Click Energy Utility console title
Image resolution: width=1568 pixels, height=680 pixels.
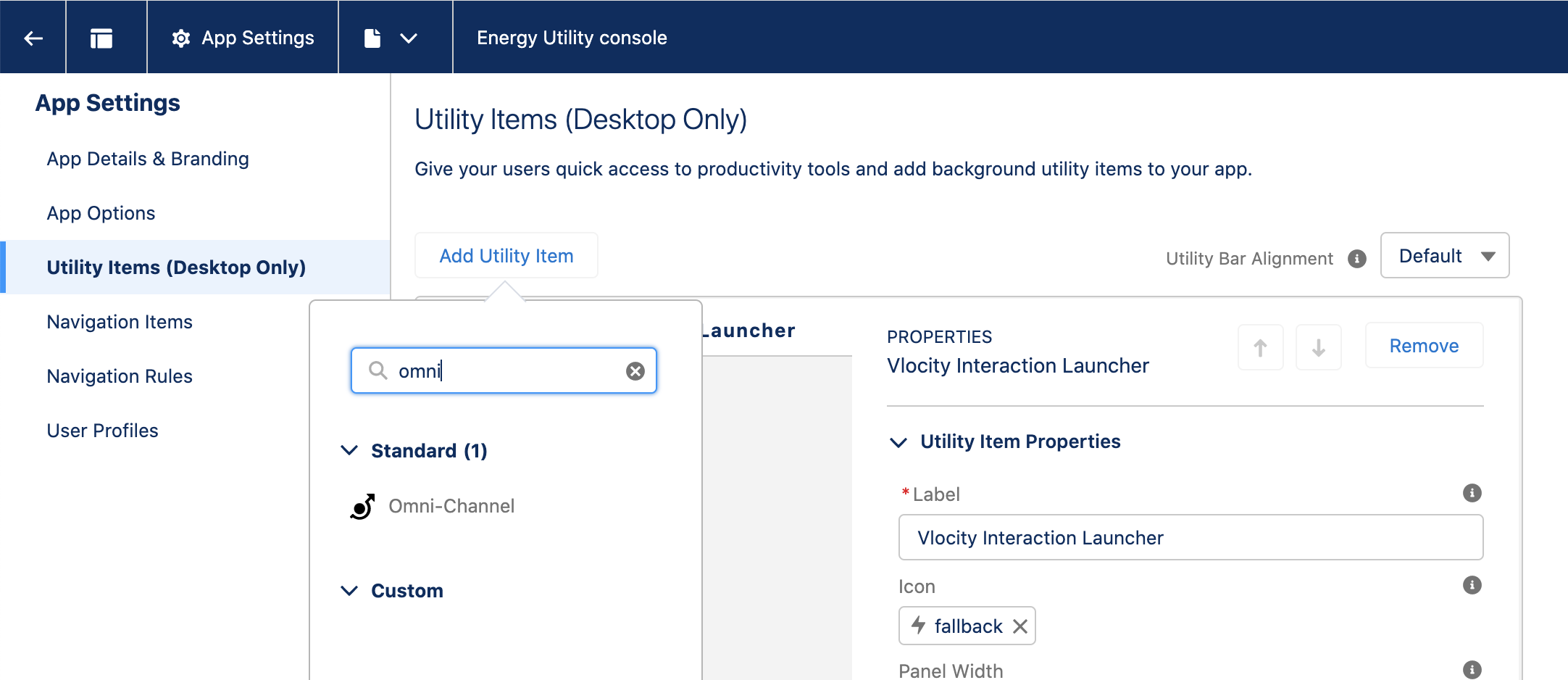click(x=572, y=38)
